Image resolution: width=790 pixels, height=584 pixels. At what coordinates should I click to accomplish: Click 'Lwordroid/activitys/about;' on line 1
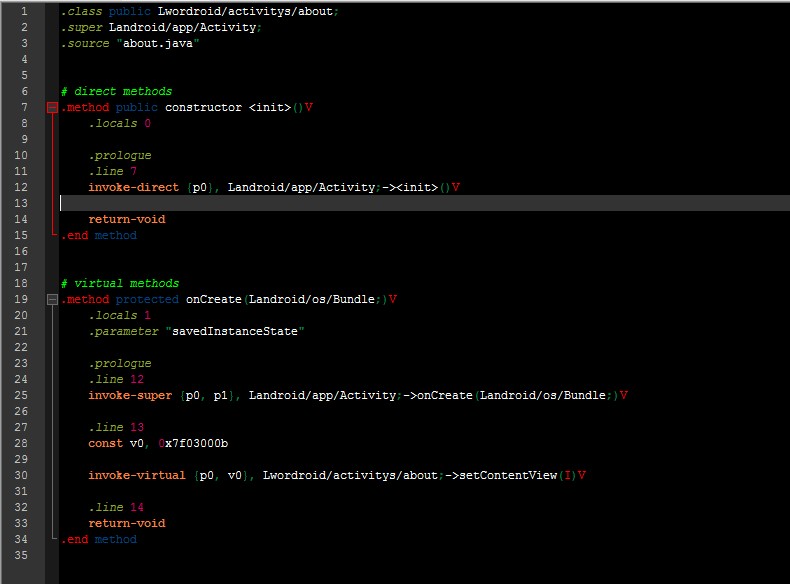[x=248, y=11]
